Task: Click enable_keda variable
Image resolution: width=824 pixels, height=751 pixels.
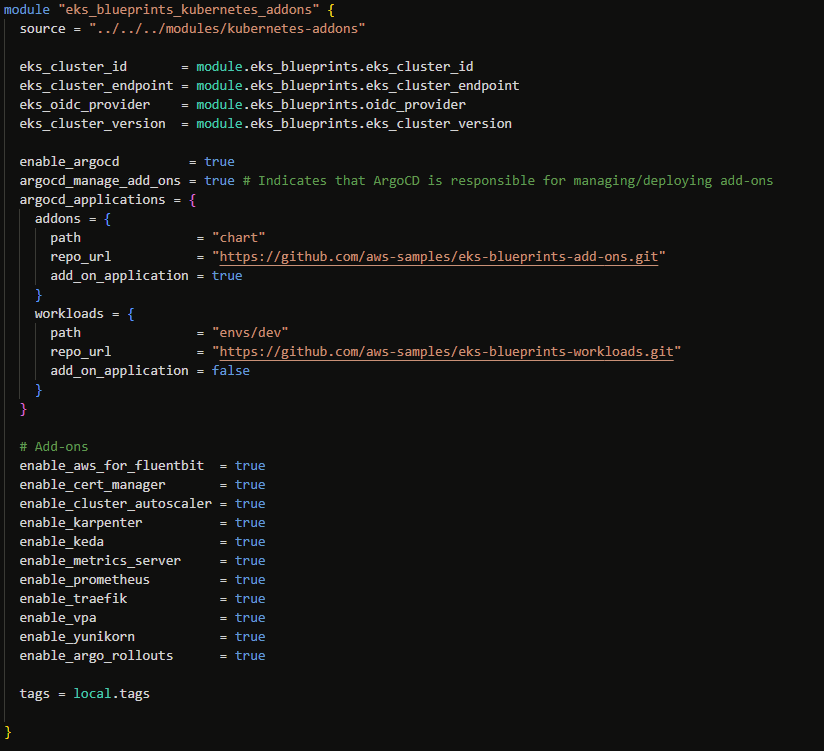Action: coord(61,541)
